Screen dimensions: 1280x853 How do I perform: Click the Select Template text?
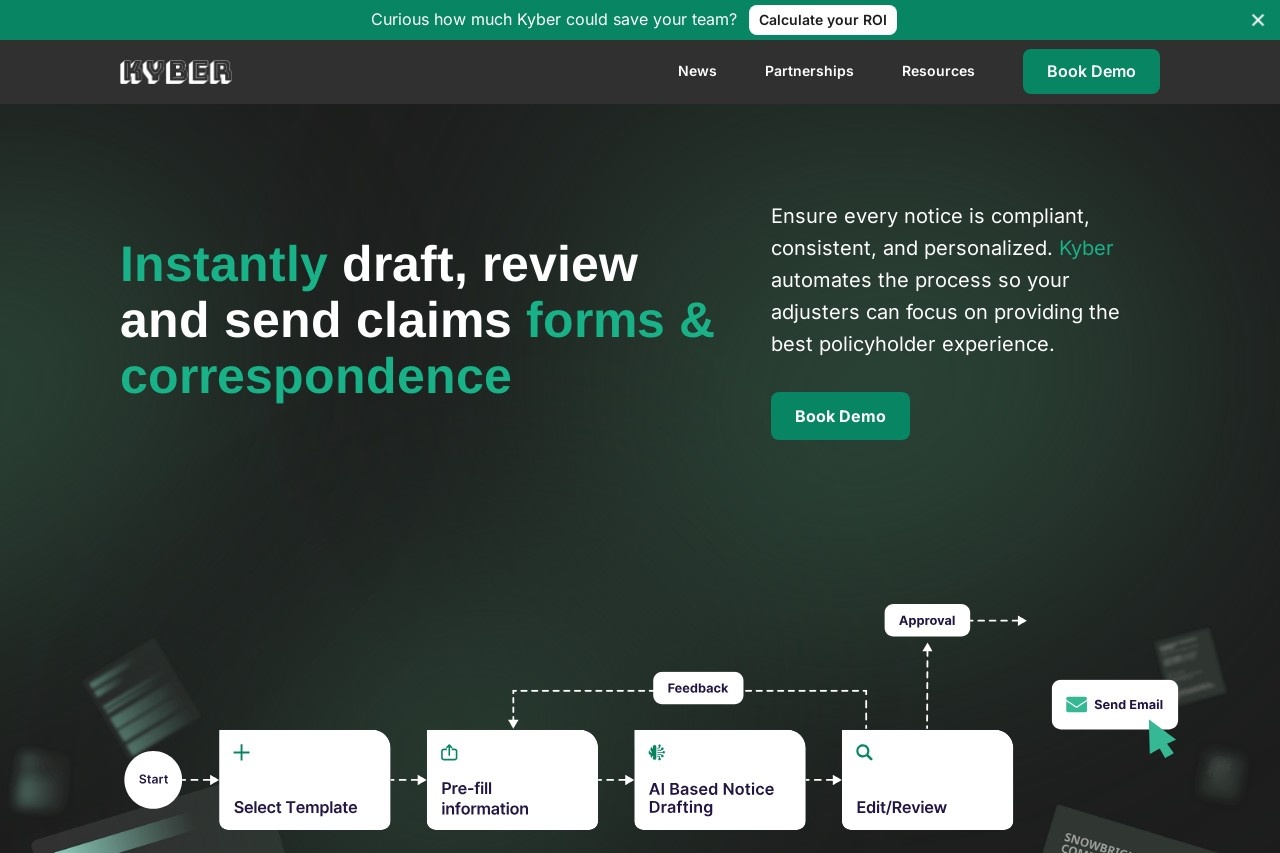click(295, 807)
